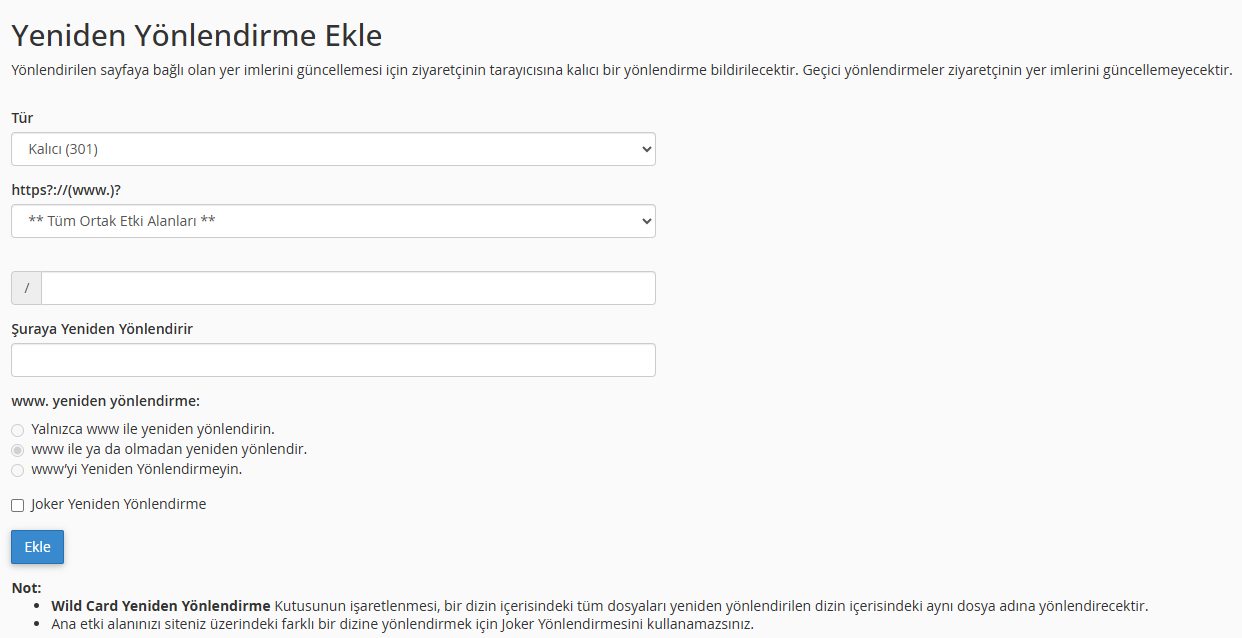Click the description paragraph under the heading
Viewport: 1242px width, 638px height.
click(x=620, y=72)
